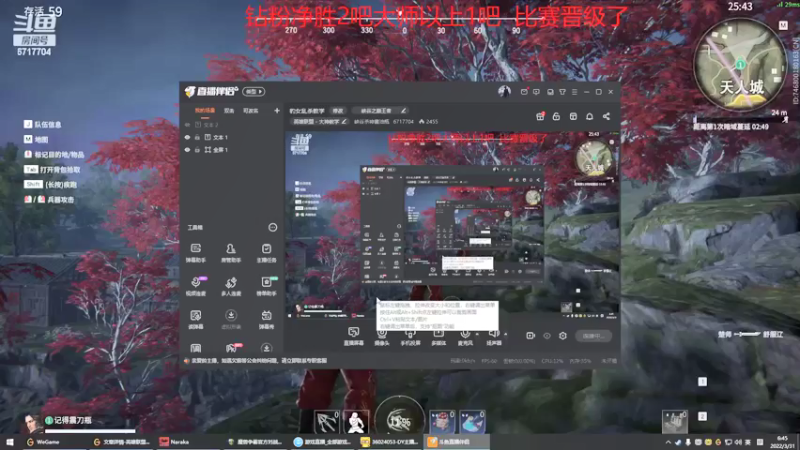This screenshot has width=800, height=450.
Task: Open the gift box icon
Action: click(540, 116)
